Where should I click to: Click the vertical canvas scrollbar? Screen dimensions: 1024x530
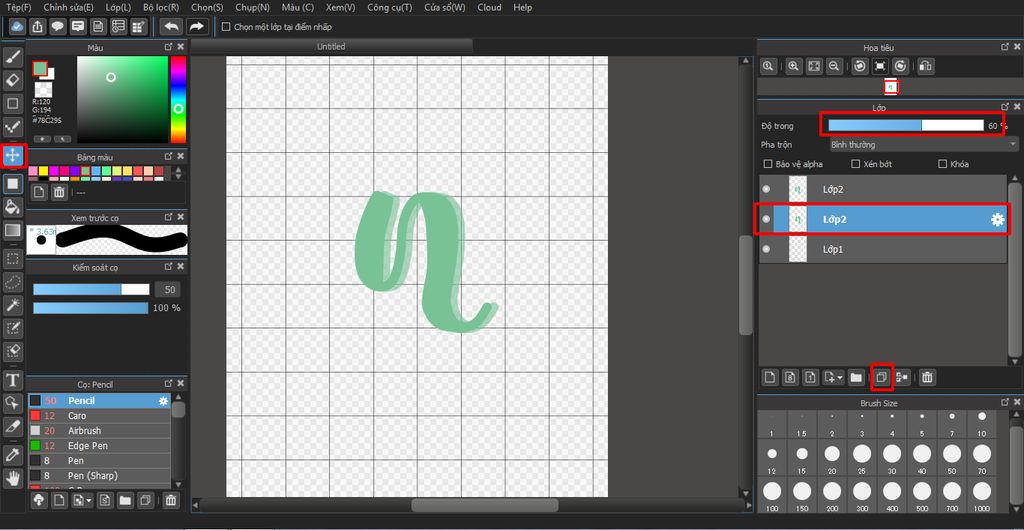point(746,284)
